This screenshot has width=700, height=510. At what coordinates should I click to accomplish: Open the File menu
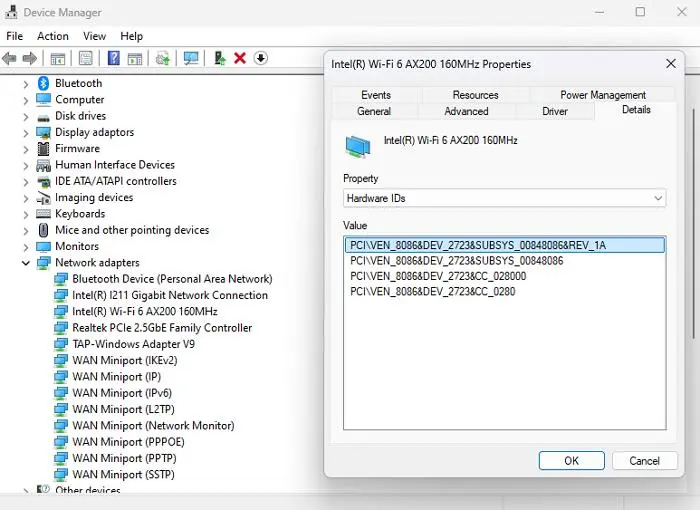pyautogui.click(x=15, y=36)
